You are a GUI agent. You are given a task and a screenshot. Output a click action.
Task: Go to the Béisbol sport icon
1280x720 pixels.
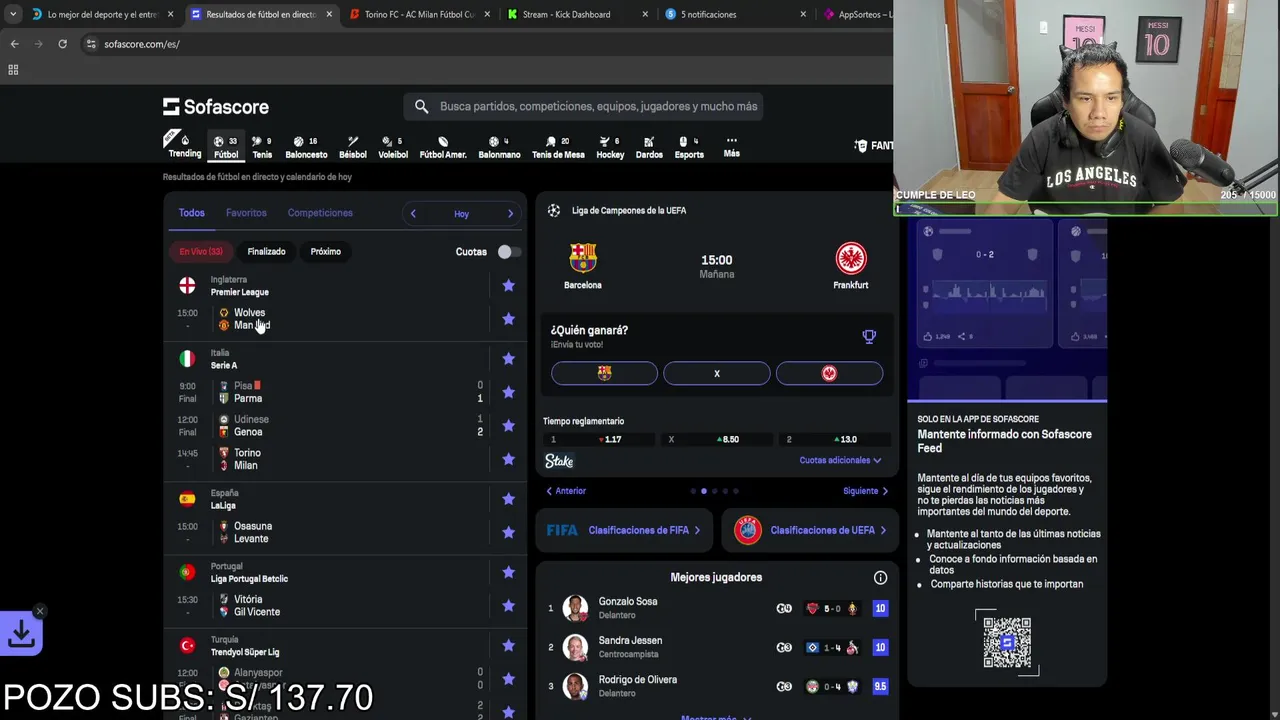click(x=353, y=146)
